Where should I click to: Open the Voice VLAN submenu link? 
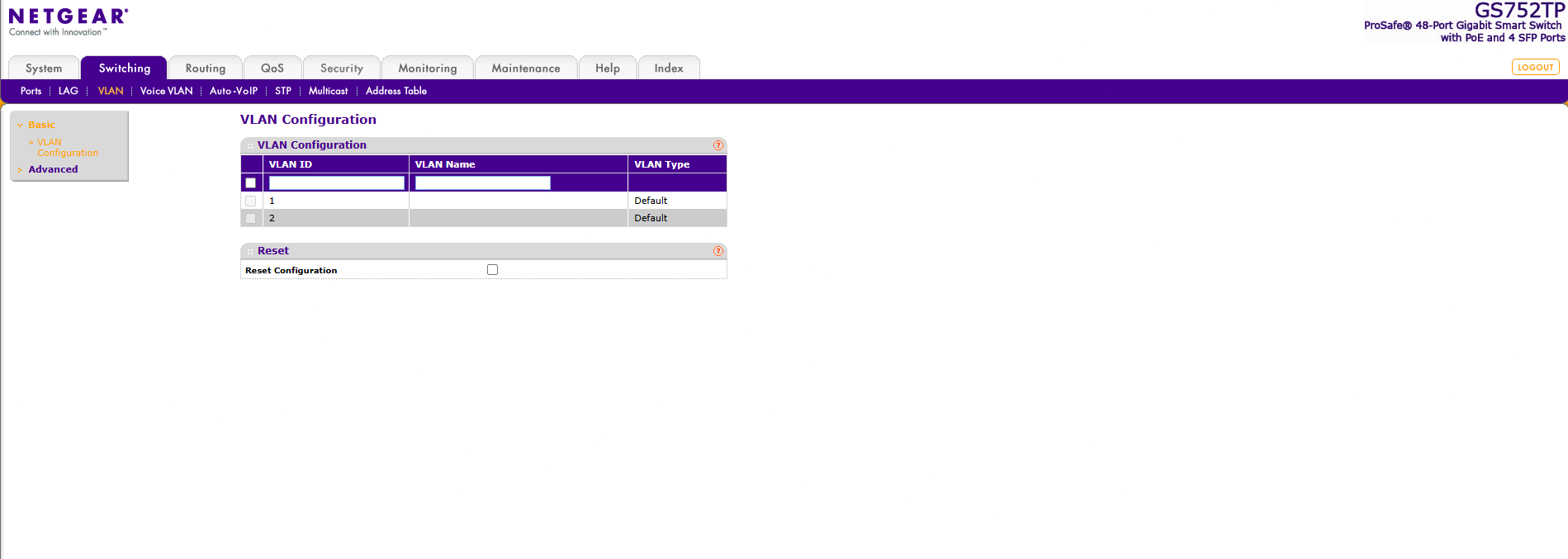(x=166, y=91)
